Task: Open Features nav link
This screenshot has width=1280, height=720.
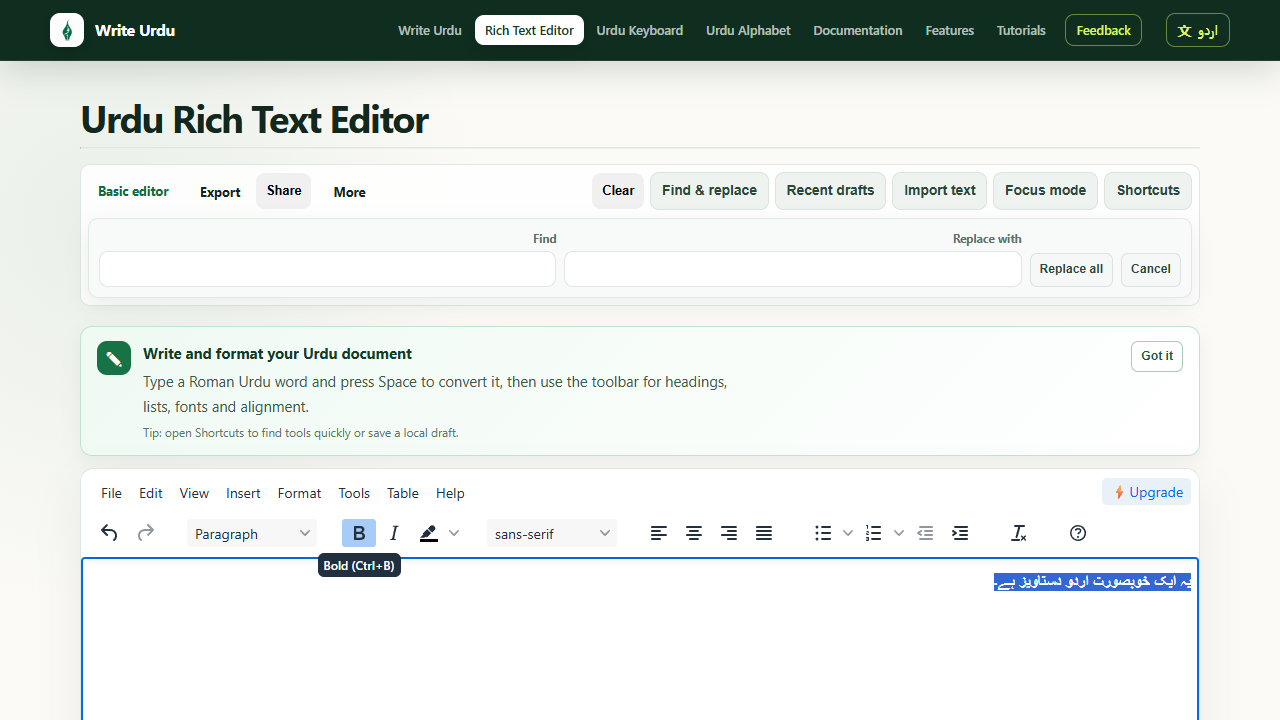Action: (950, 30)
